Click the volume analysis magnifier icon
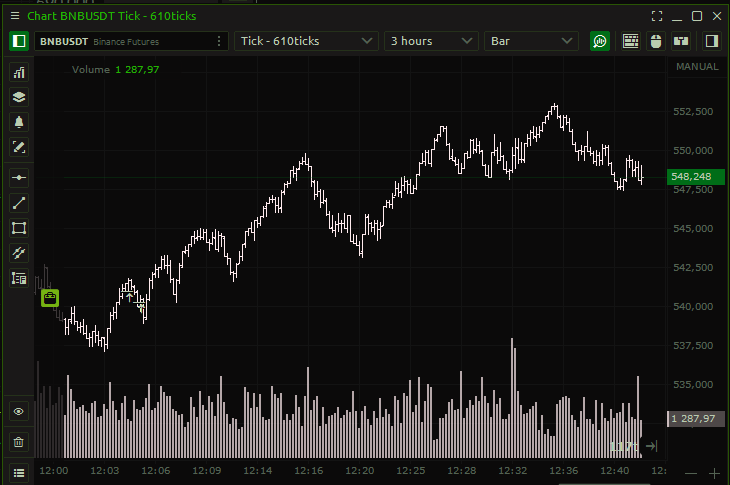Screen dimensions: 730x485 coord(600,41)
